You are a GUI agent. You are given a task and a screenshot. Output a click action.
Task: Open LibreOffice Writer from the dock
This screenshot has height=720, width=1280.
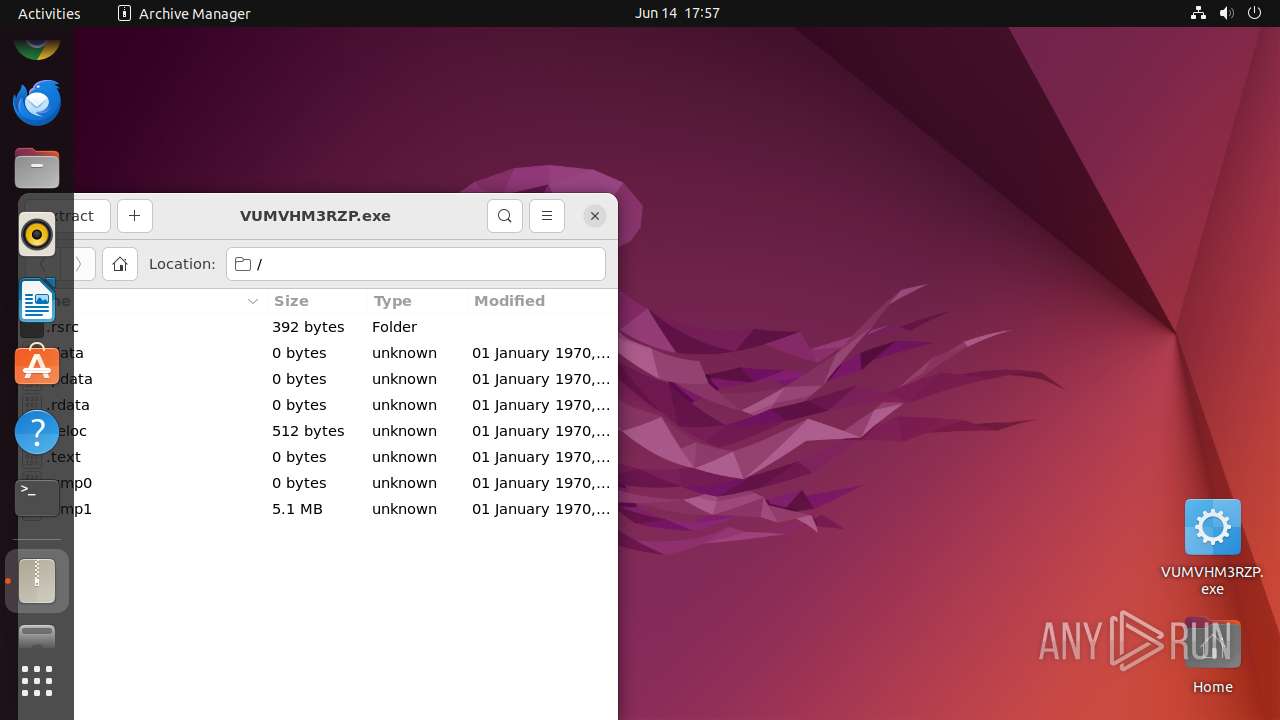pyautogui.click(x=37, y=300)
